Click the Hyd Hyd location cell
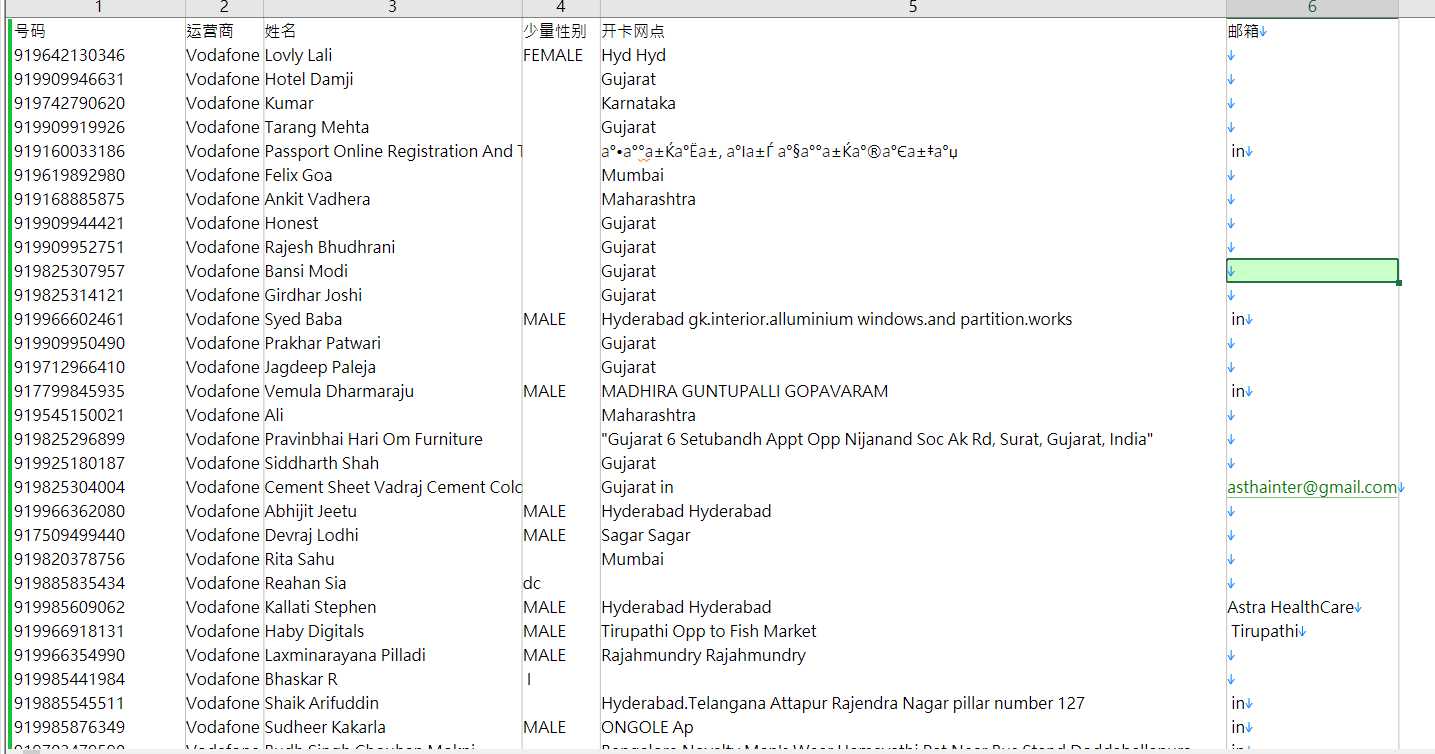This screenshot has height=754, width=1435. (x=913, y=55)
